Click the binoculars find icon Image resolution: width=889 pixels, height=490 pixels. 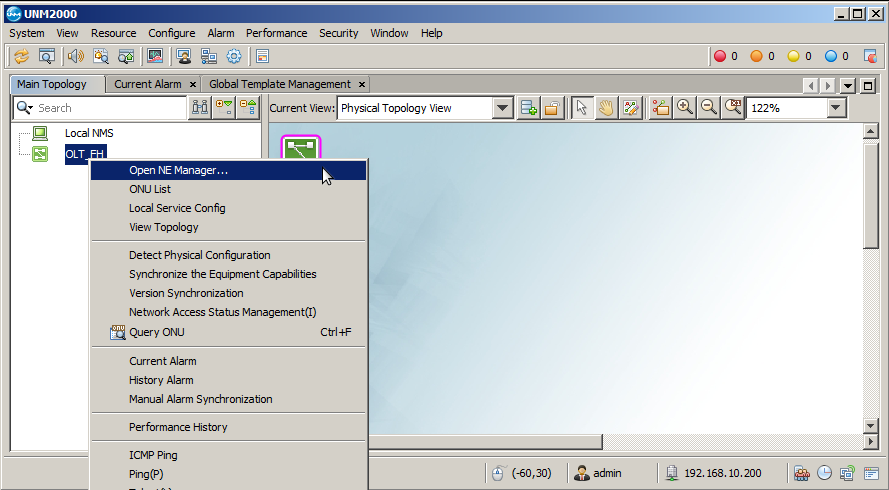(x=200, y=108)
